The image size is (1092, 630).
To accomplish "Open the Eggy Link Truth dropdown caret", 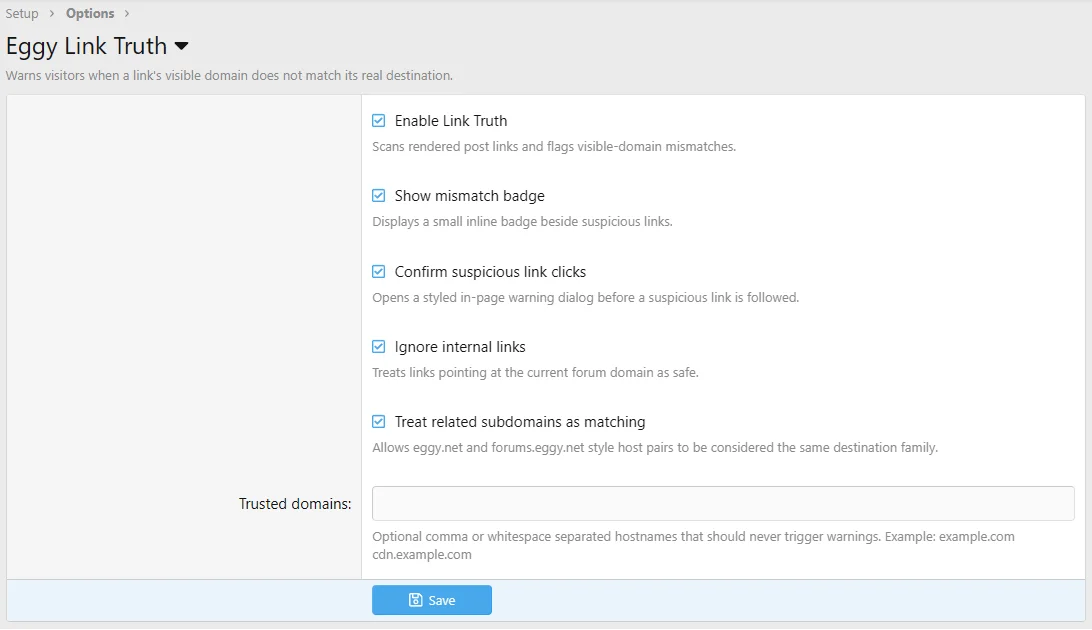I will 181,47.
